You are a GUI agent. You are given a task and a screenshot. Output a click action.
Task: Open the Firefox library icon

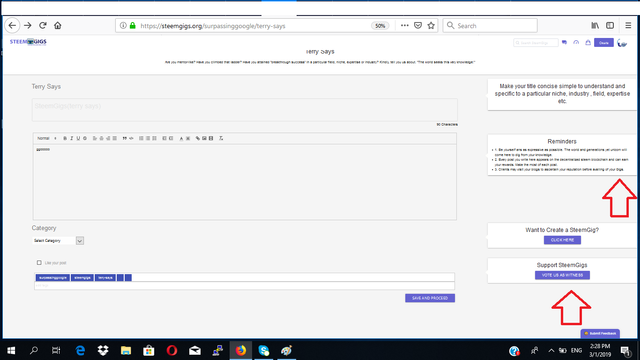(x=595, y=25)
